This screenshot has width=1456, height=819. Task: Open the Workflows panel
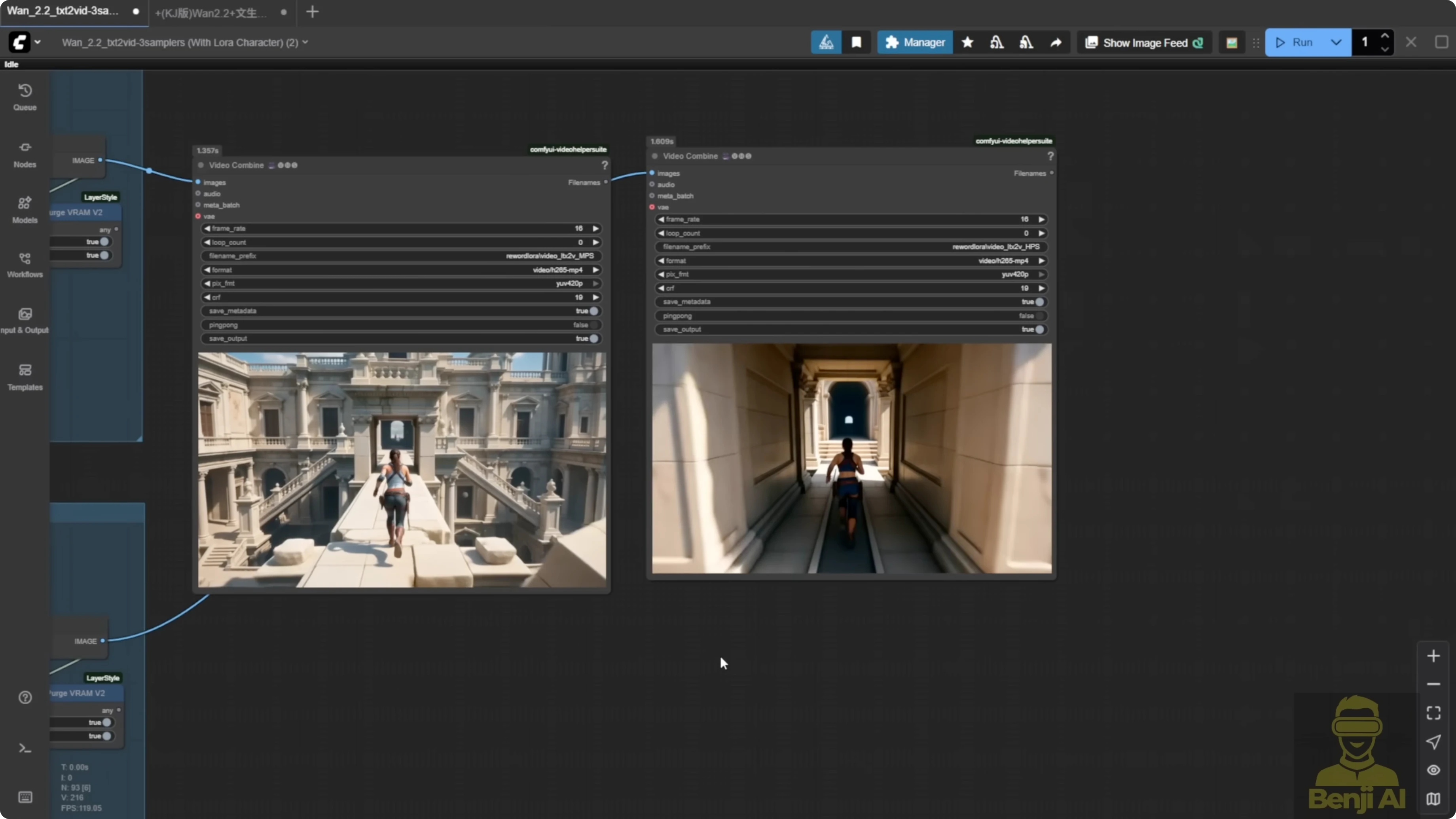click(25, 264)
